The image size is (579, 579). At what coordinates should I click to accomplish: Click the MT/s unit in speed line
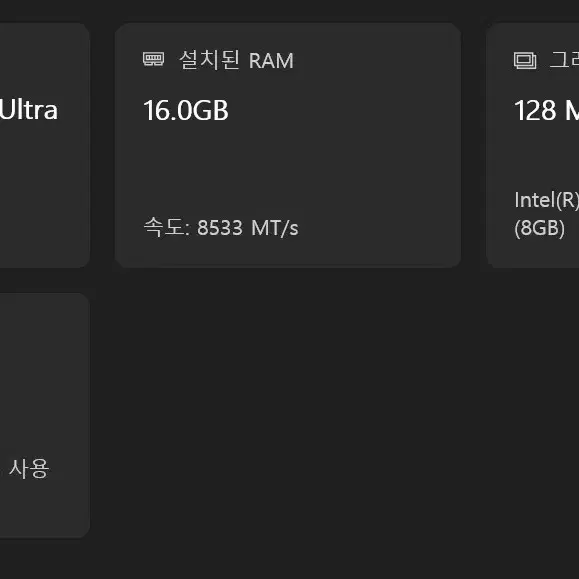point(275,228)
